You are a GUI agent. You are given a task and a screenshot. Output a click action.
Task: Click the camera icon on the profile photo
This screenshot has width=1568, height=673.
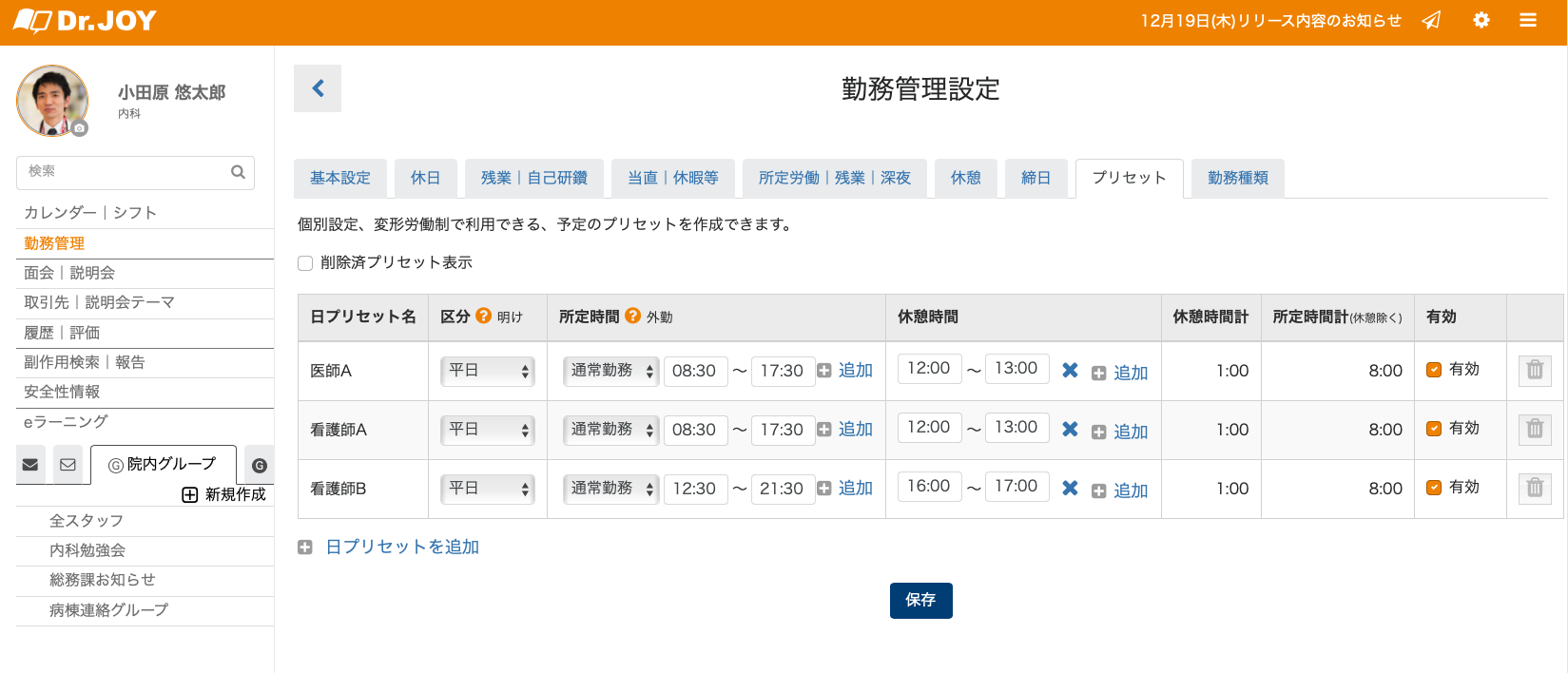80,127
